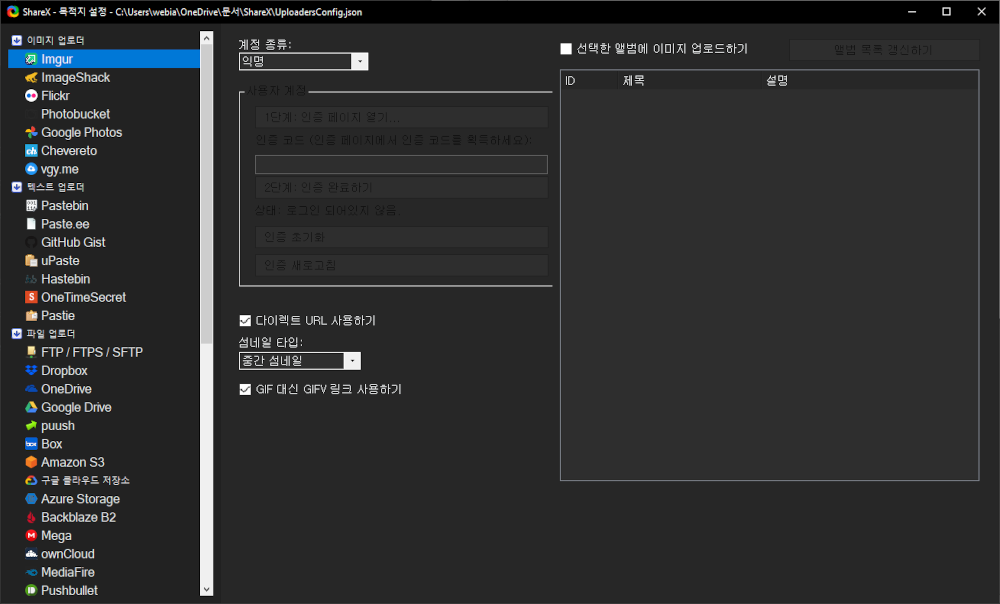Image resolution: width=1000 pixels, height=604 pixels.
Task: Click 2단계: 인증 완료하기 button
Action: click(x=402, y=188)
